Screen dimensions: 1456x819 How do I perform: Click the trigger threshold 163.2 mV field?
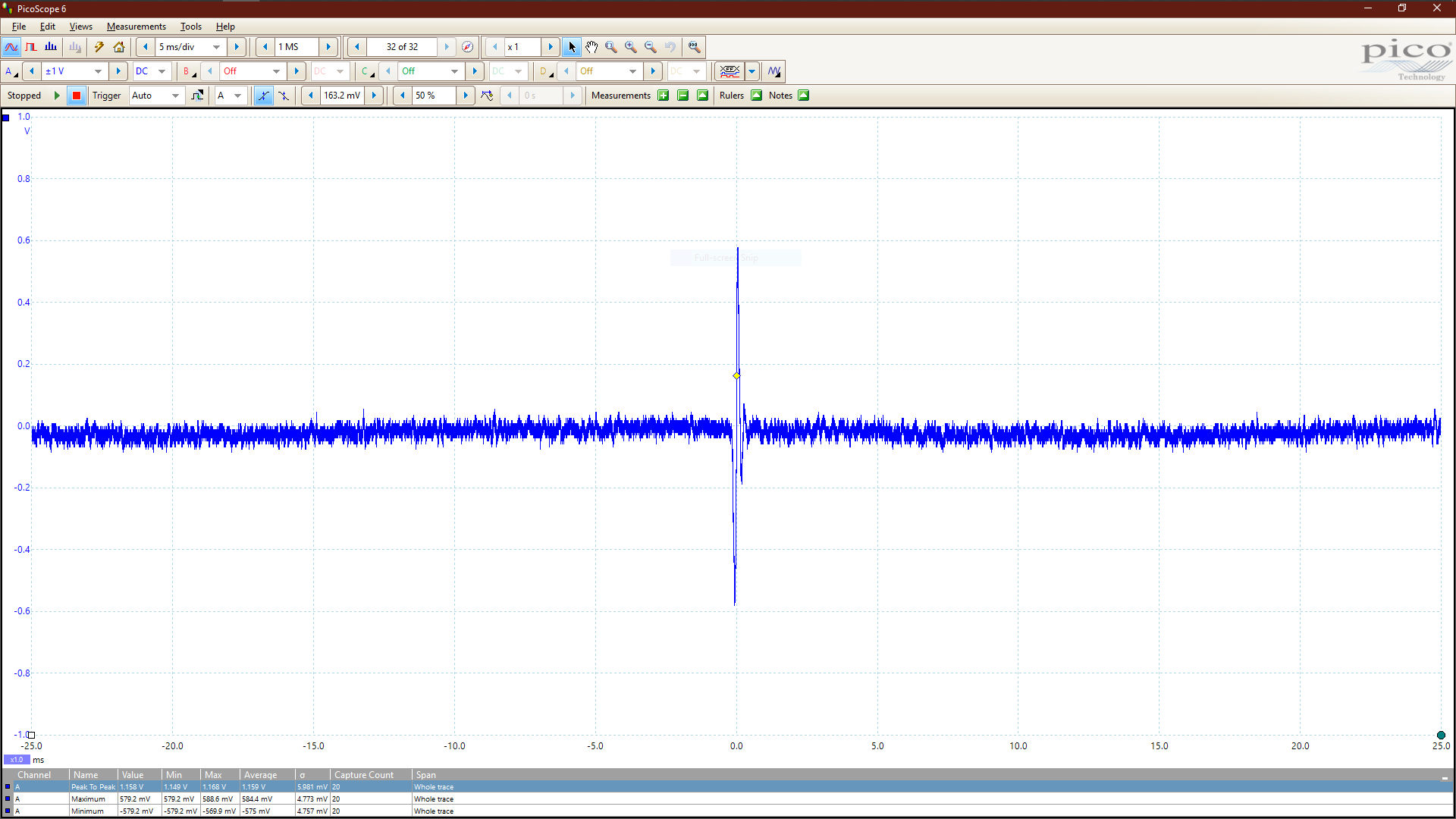(342, 96)
